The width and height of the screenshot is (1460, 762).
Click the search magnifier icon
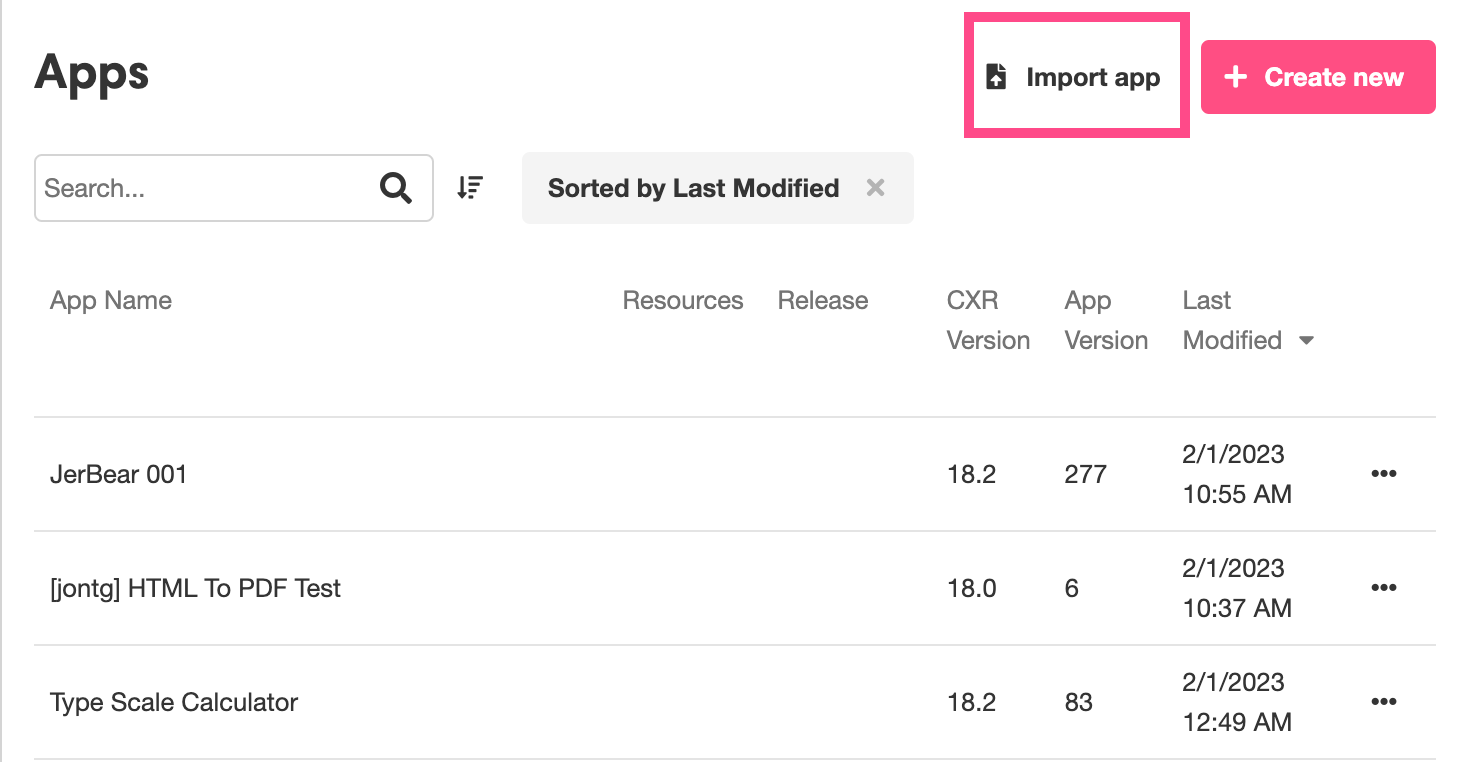[x=396, y=187]
